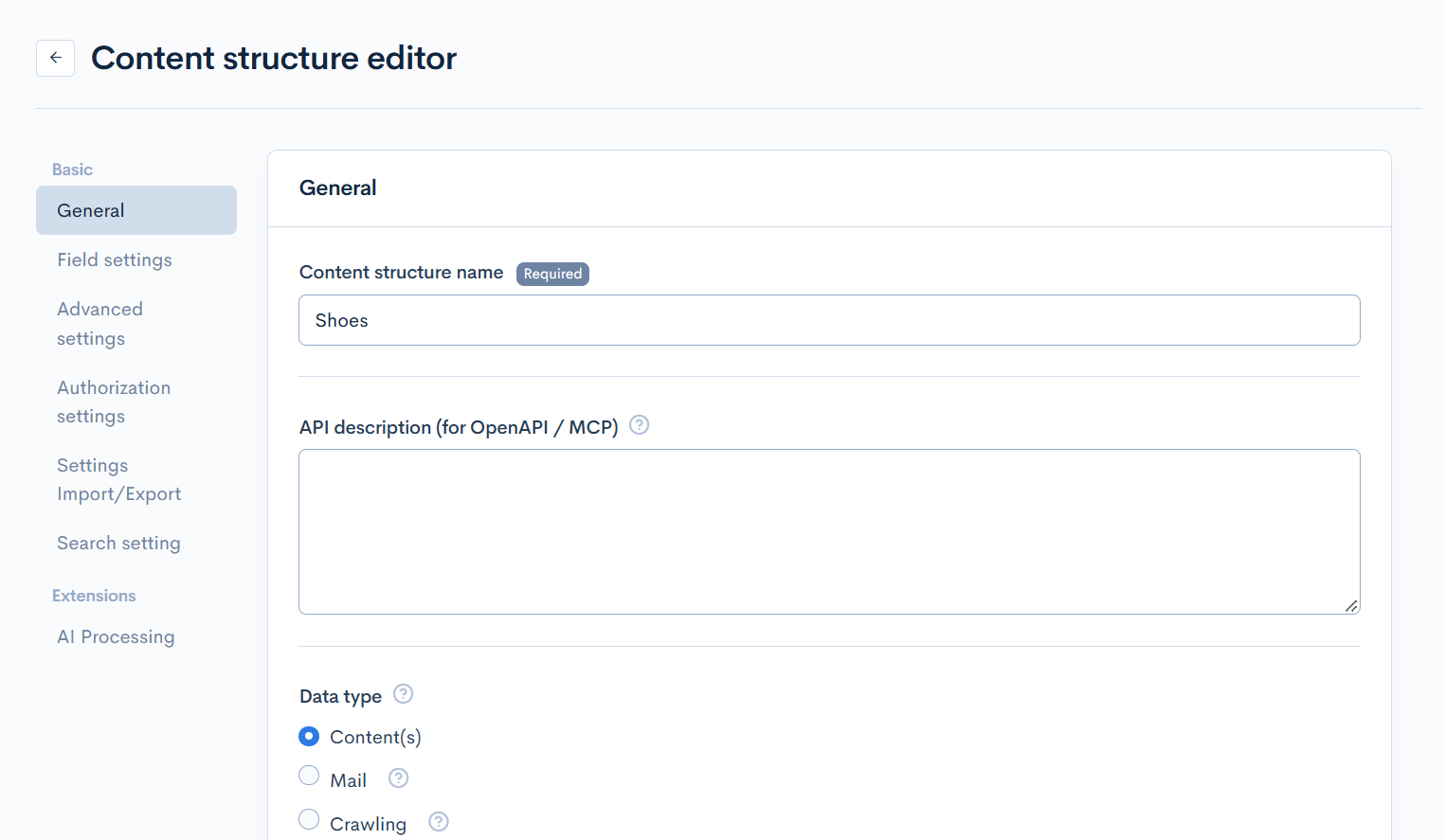Choose the Mail data type option
Image resolution: width=1445 pixels, height=840 pixels.
click(x=309, y=776)
